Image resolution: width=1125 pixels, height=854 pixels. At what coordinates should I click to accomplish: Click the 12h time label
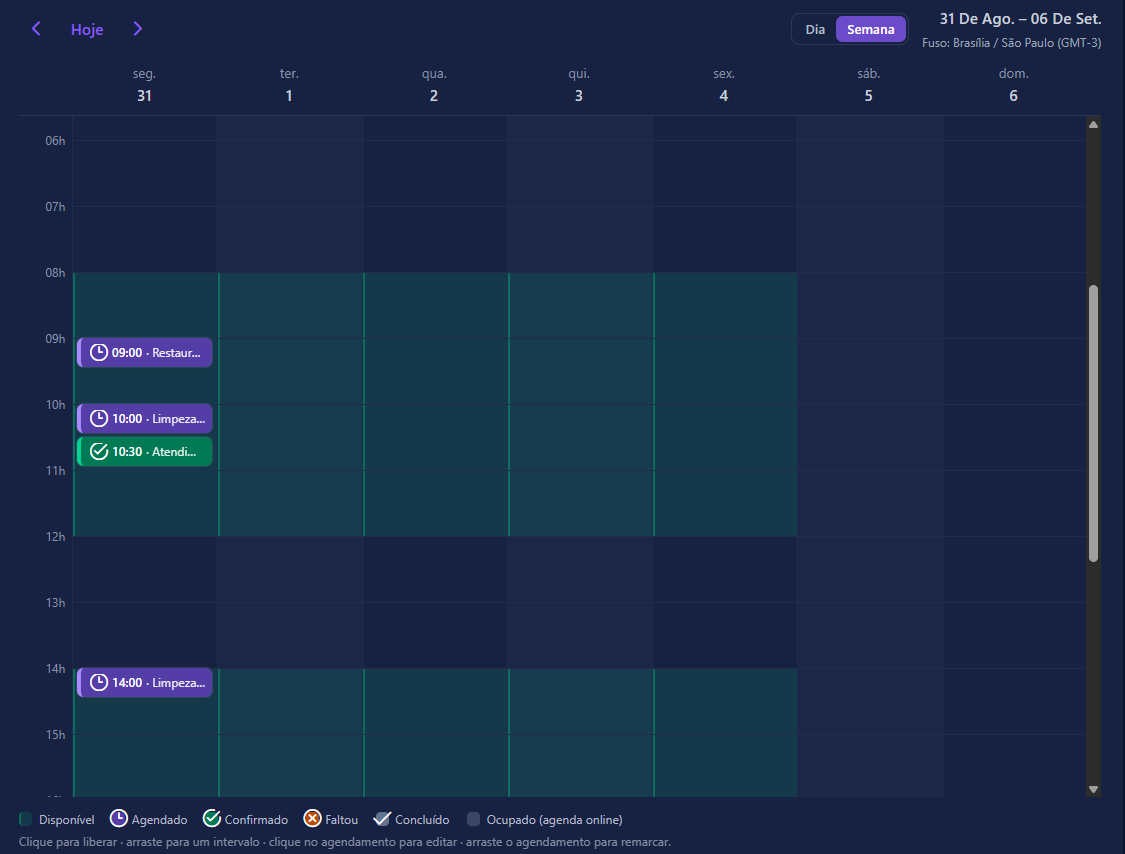pyautogui.click(x=55, y=537)
